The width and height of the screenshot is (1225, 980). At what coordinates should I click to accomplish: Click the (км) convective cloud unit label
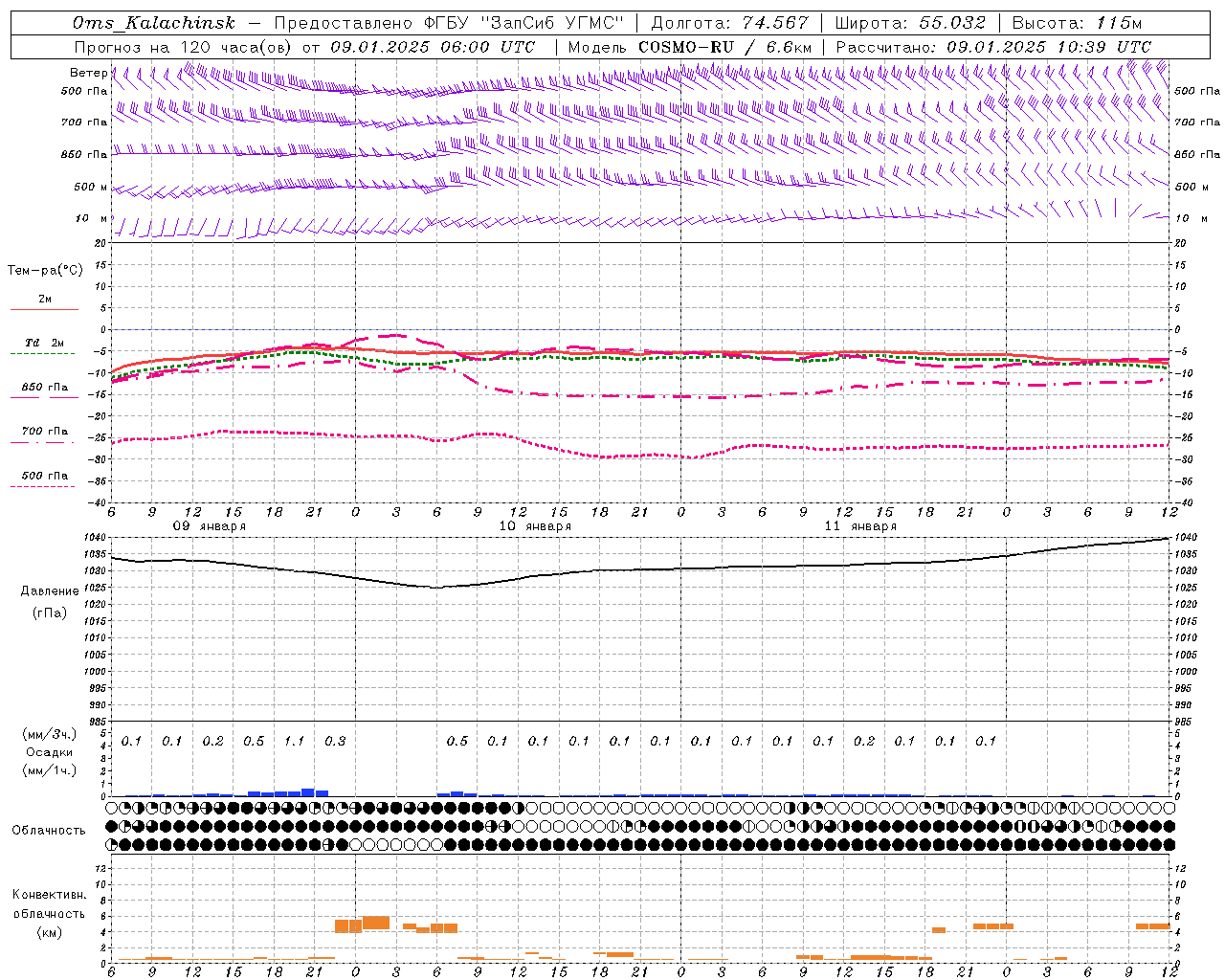coord(49,932)
